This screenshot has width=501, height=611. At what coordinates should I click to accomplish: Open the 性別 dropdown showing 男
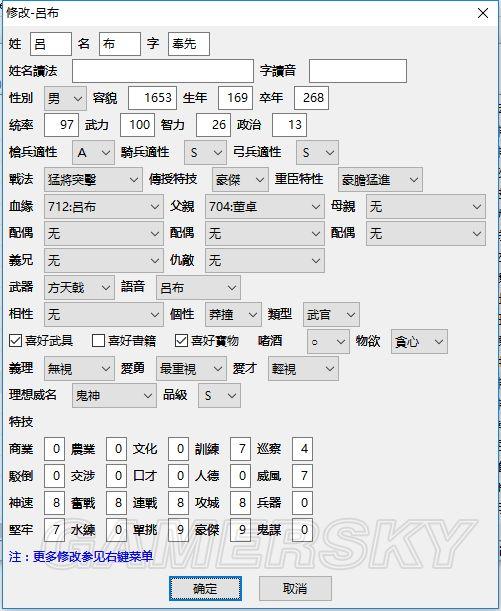(x=65, y=98)
